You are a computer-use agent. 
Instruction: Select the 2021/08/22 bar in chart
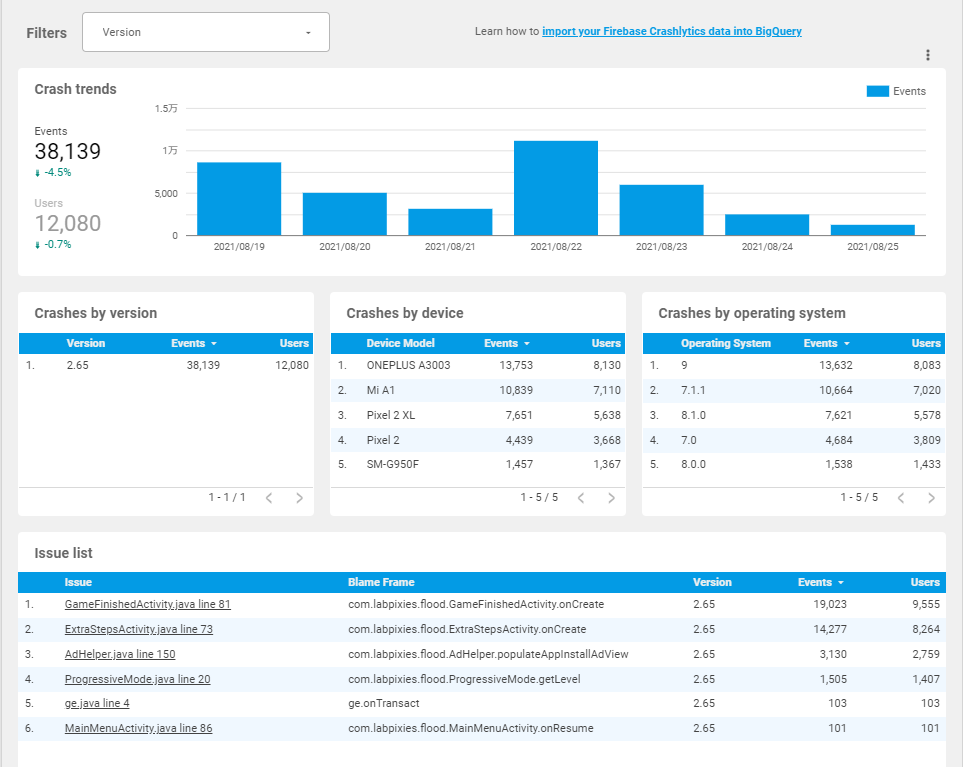(x=556, y=188)
